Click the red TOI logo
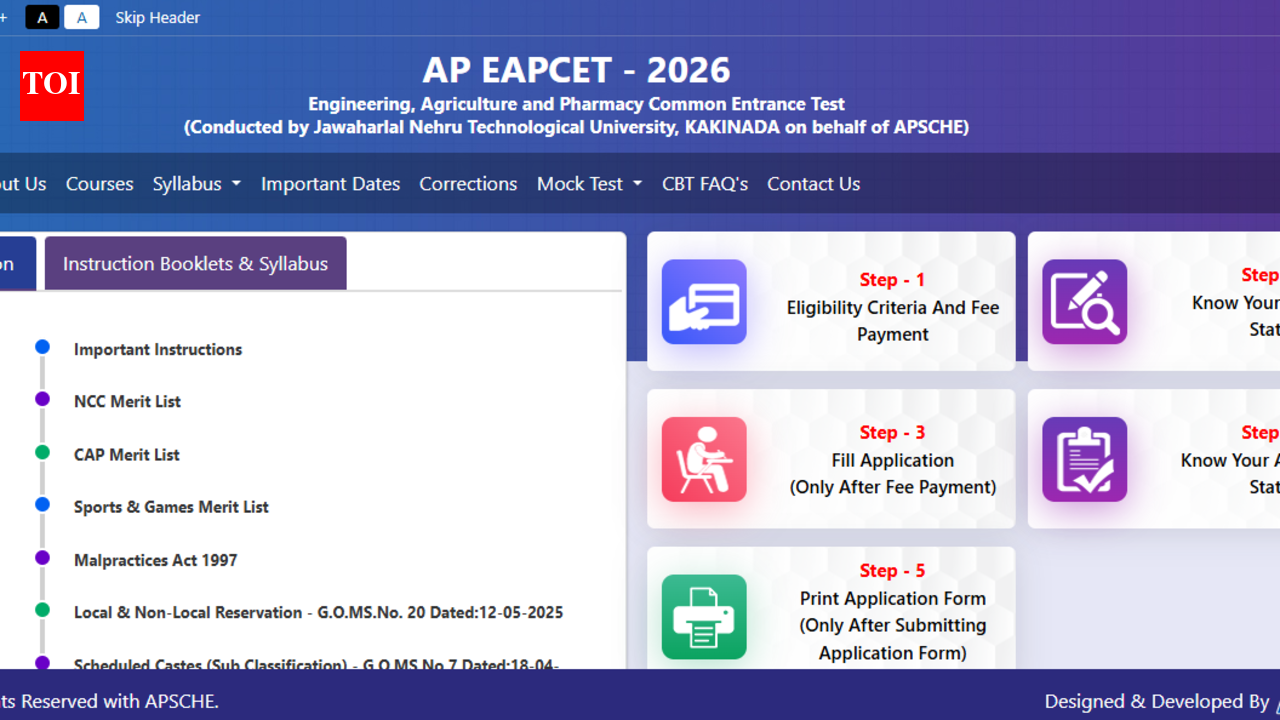The width and height of the screenshot is (1280, 720). pyautogui.click(x=51, y=87)
